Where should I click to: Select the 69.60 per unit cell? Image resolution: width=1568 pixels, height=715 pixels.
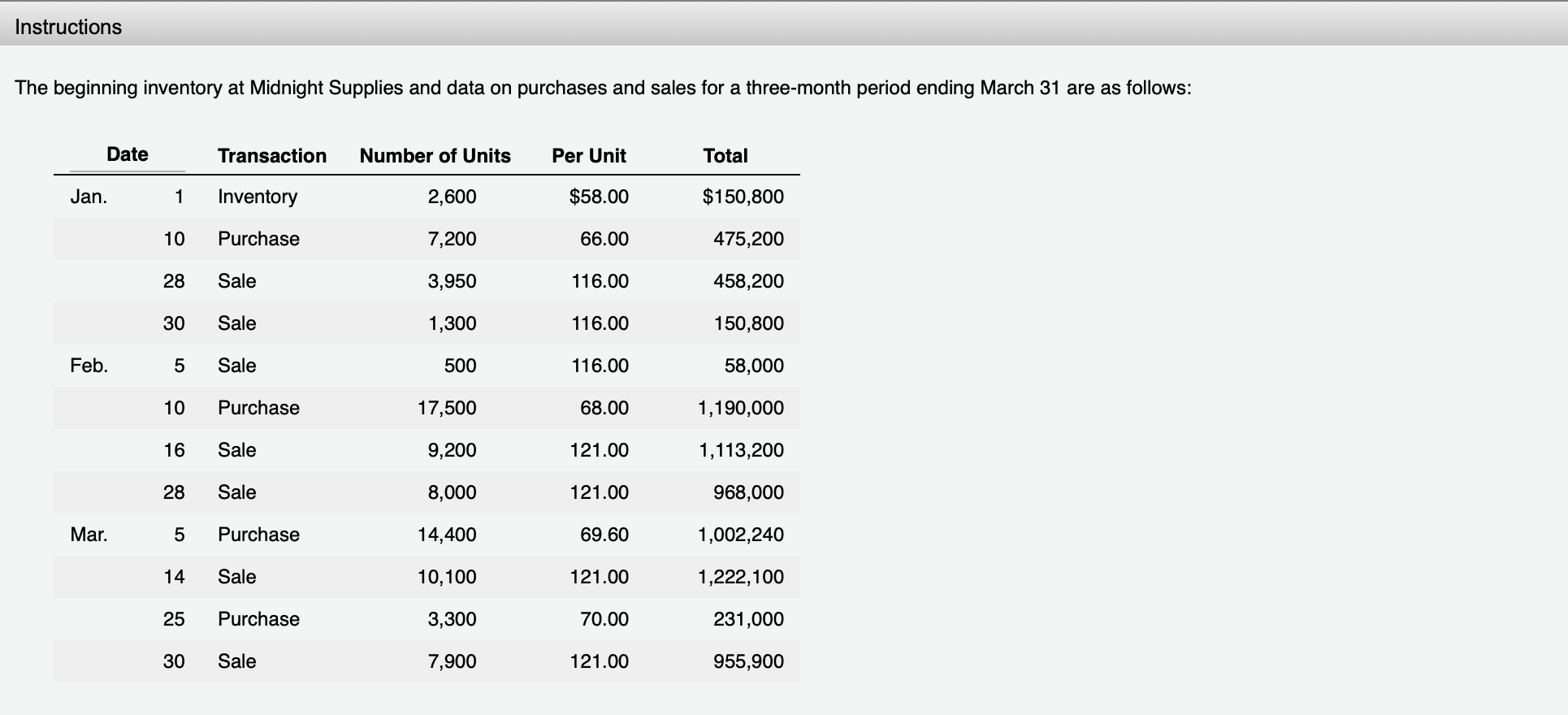(604, 535)
